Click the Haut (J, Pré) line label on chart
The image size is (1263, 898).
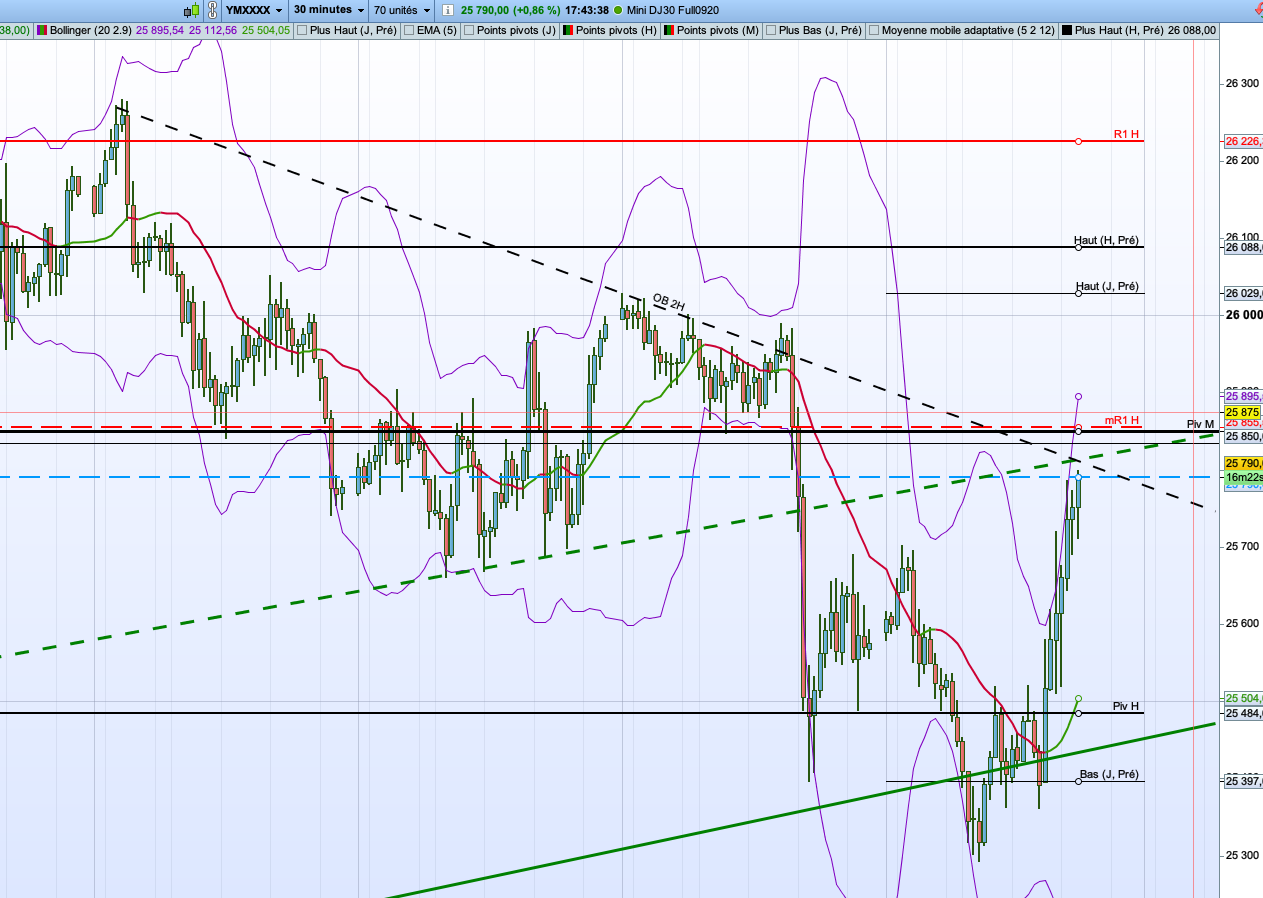1107,286
